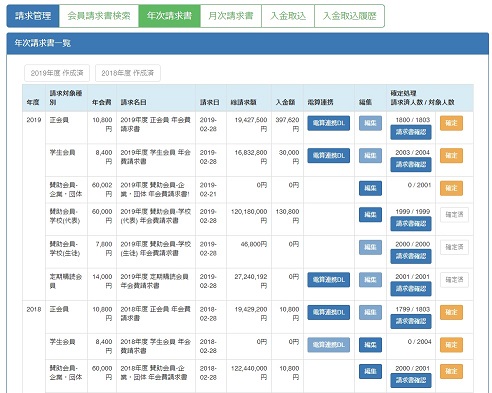
Task: Download 電算連携DL for 2019 正会員
Action: (329, 123)
